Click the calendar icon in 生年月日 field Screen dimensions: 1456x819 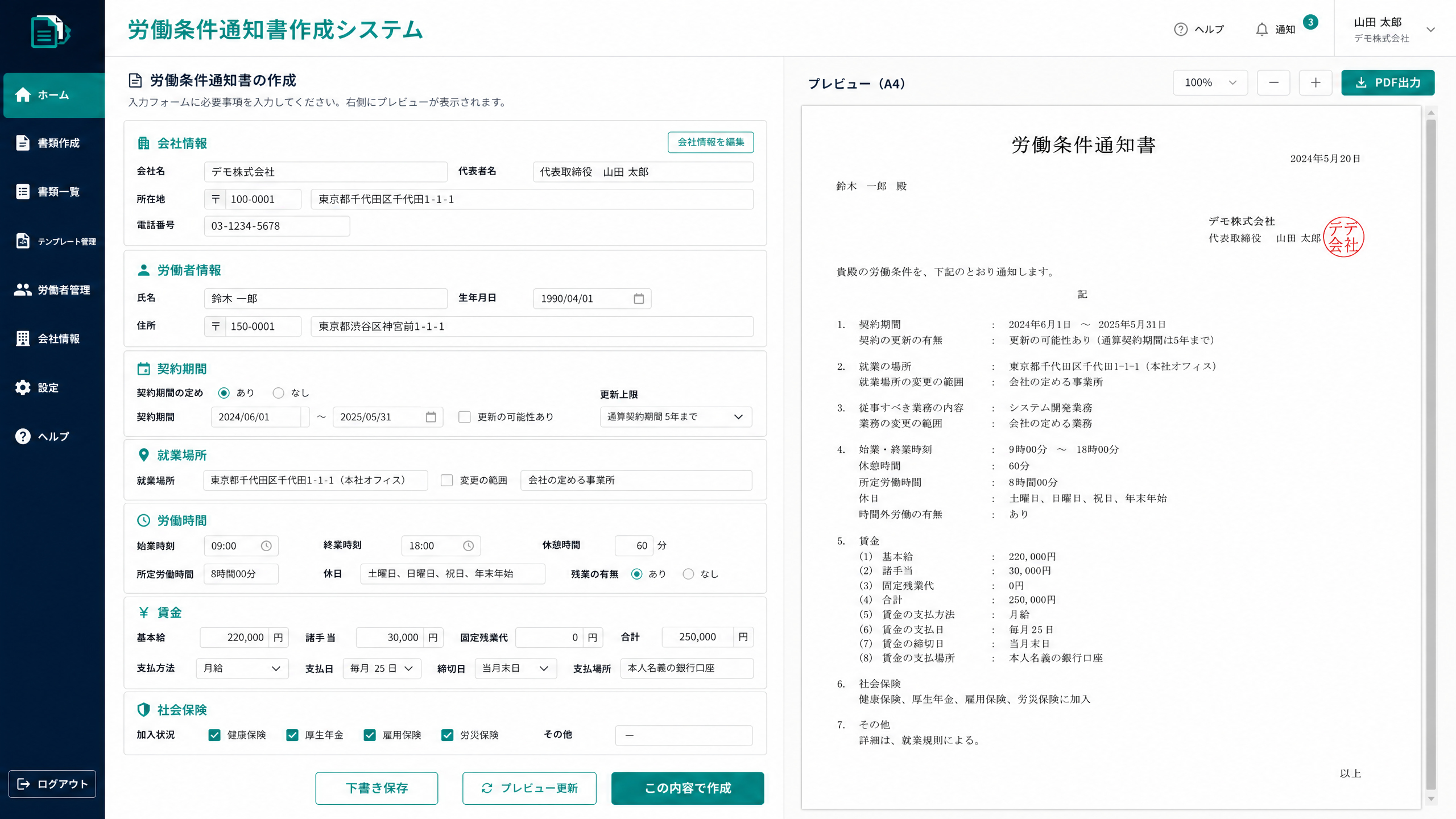click(x=639, y=299)
